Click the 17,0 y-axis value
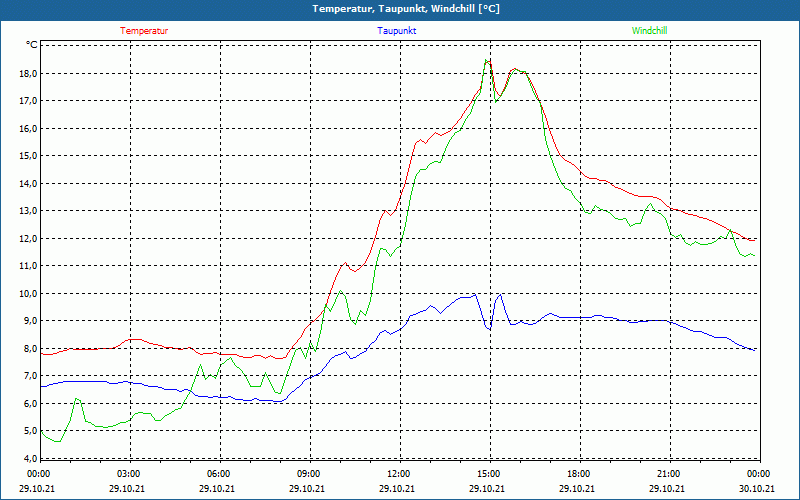The width and height of the screenshot is (800, 500). pos(29,101)
